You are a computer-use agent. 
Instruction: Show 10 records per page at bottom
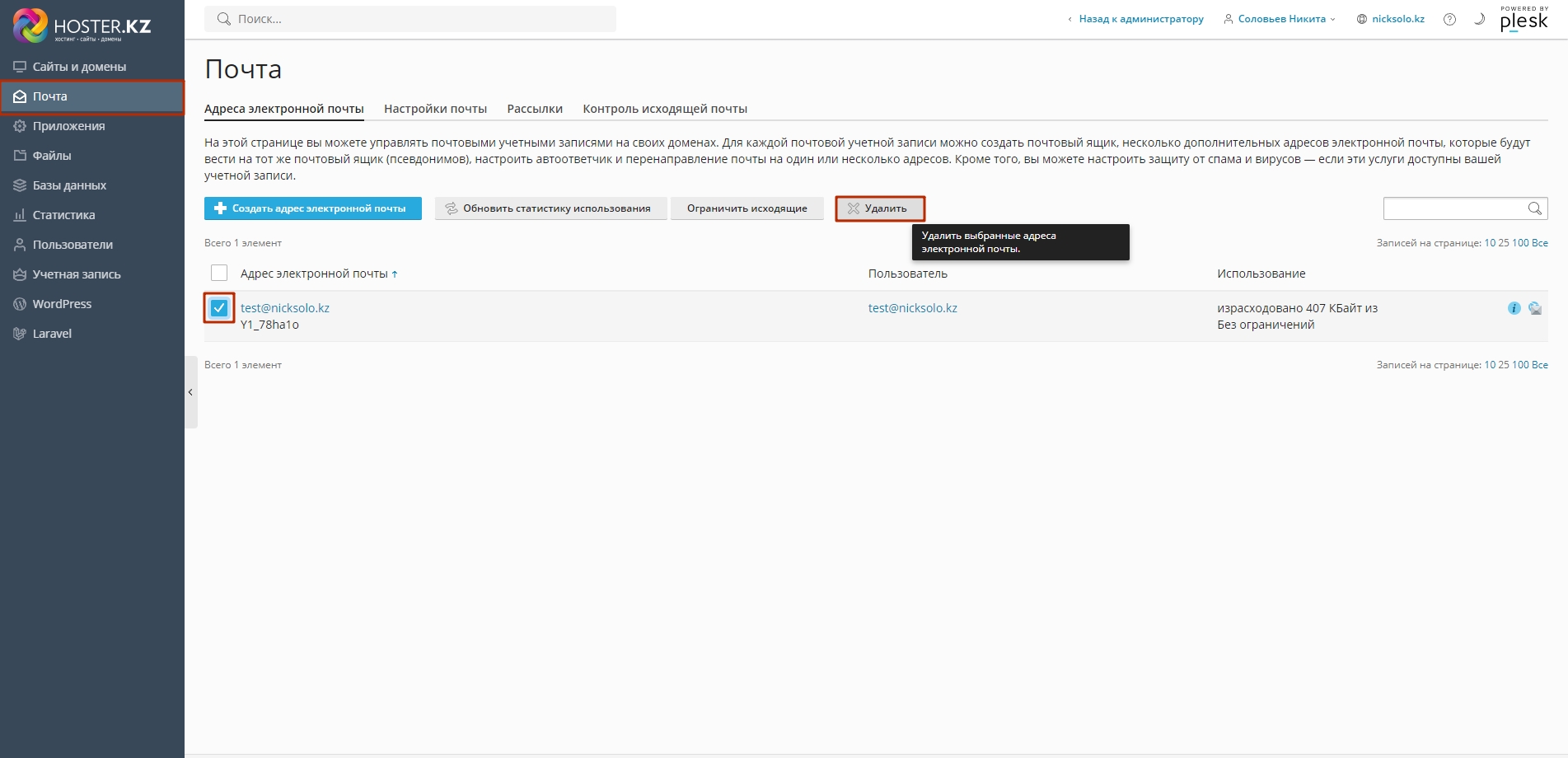pyautogui.click(x=1490, y=365)
